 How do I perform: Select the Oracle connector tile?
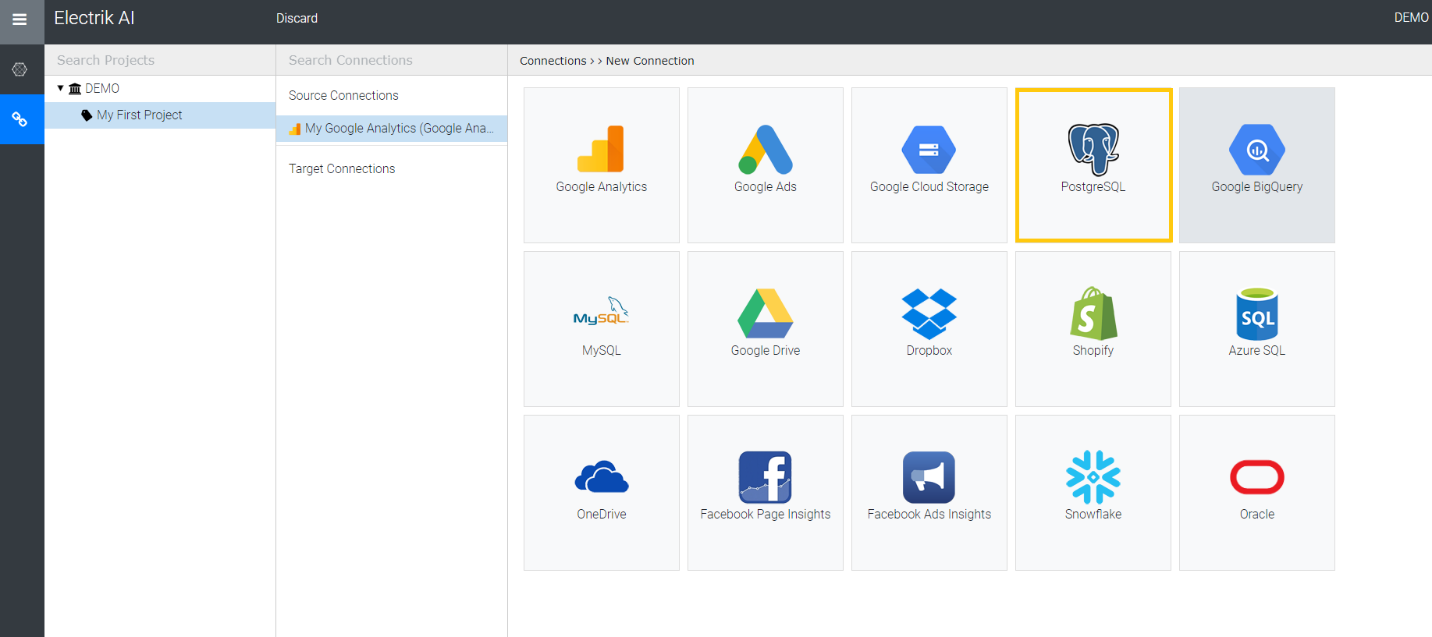tap(1257, 493)
